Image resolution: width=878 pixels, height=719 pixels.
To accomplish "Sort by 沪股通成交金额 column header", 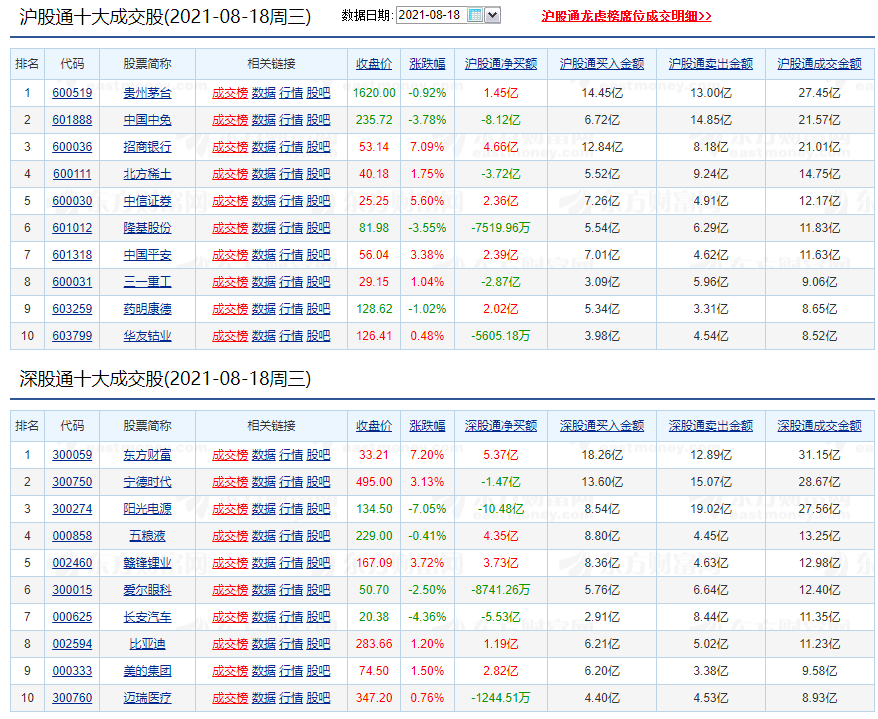I will pos(819,64).
